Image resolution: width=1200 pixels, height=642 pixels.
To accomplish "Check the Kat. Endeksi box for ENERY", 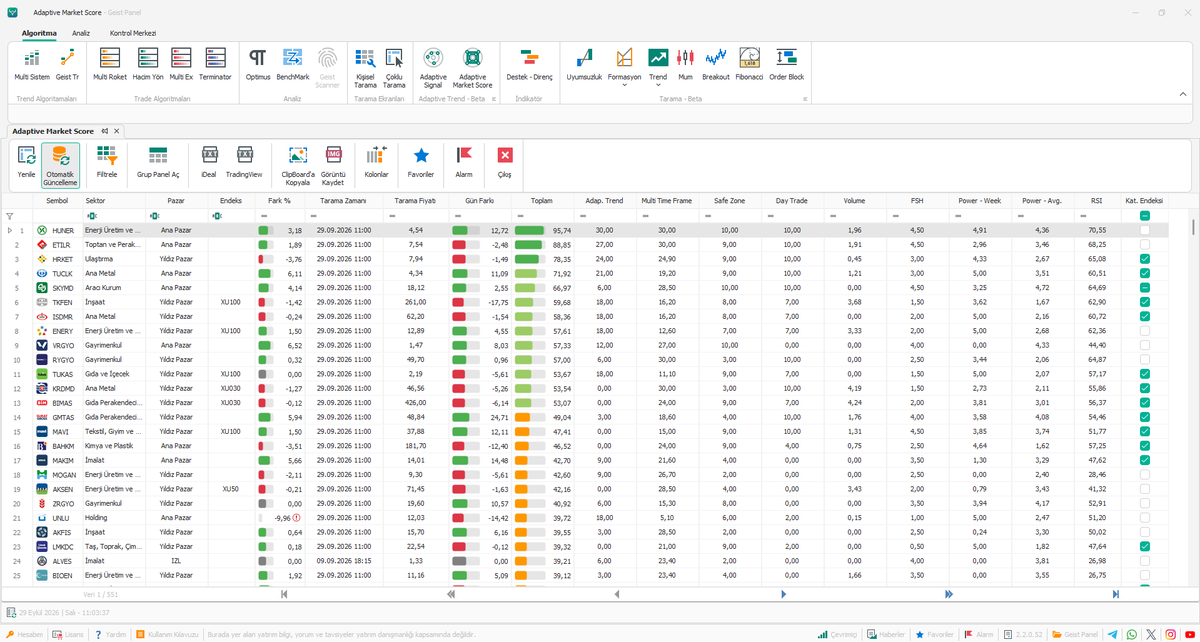I will pyautogui.click(x=1144, y=331).
